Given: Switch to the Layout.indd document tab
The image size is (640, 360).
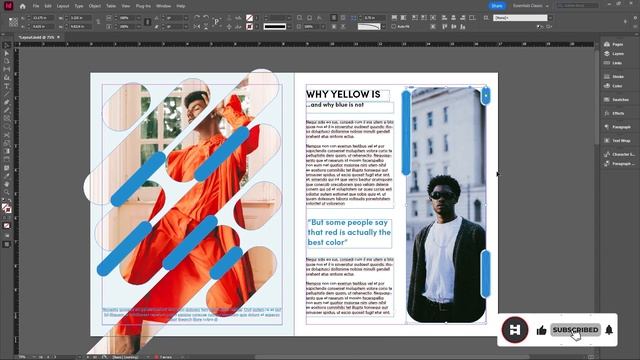Looking at the screenshot, I should tap(37, 37).
